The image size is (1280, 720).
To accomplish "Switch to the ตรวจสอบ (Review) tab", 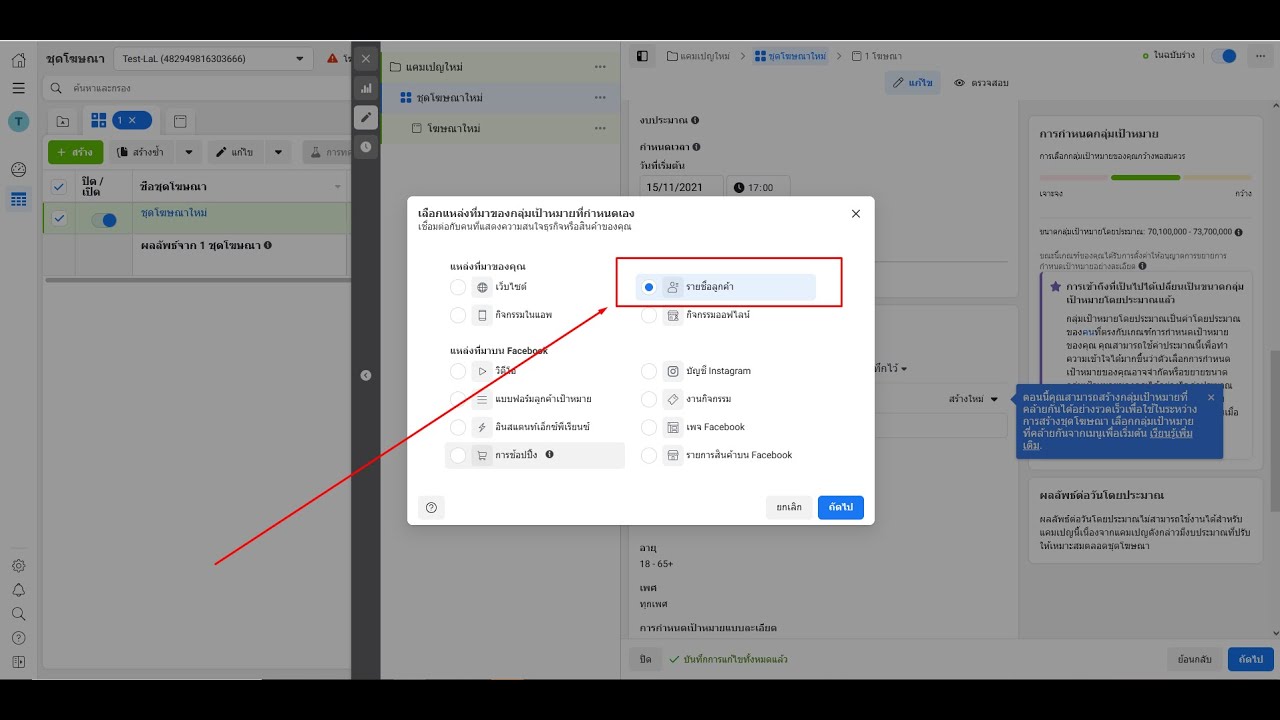I will tap(981, 83).
